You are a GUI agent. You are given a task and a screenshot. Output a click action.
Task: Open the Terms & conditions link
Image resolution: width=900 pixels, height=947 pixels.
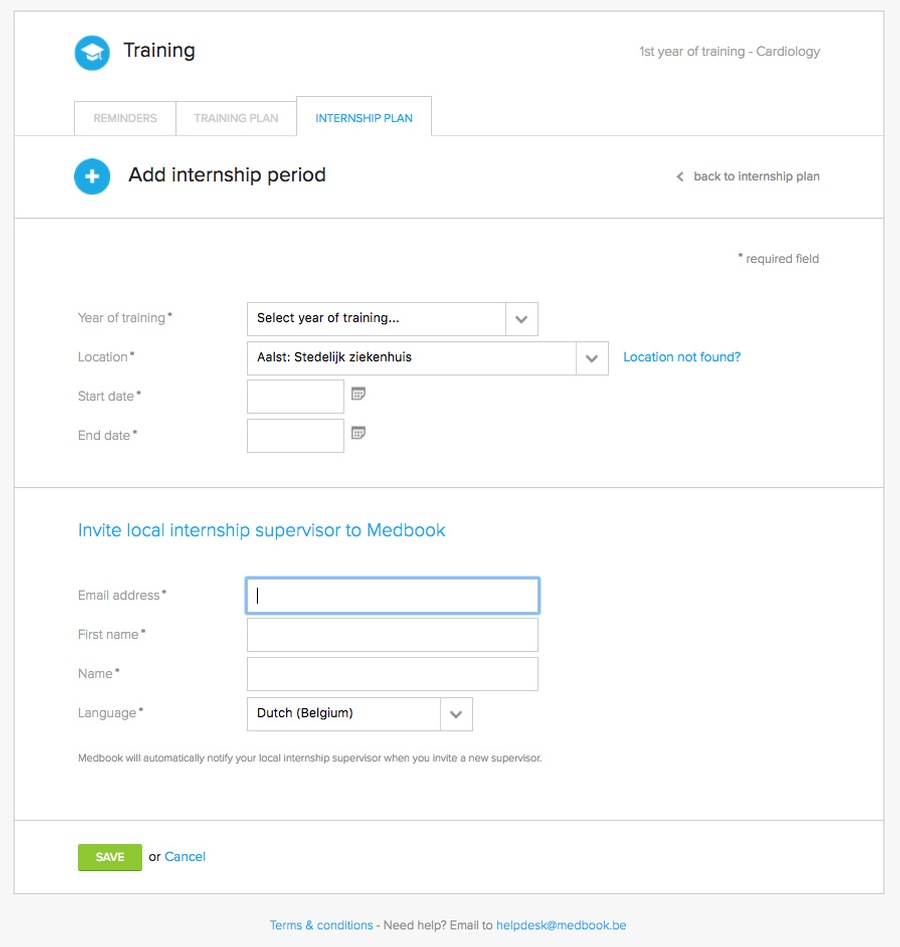pyautogui.click(x=321, y=925)
